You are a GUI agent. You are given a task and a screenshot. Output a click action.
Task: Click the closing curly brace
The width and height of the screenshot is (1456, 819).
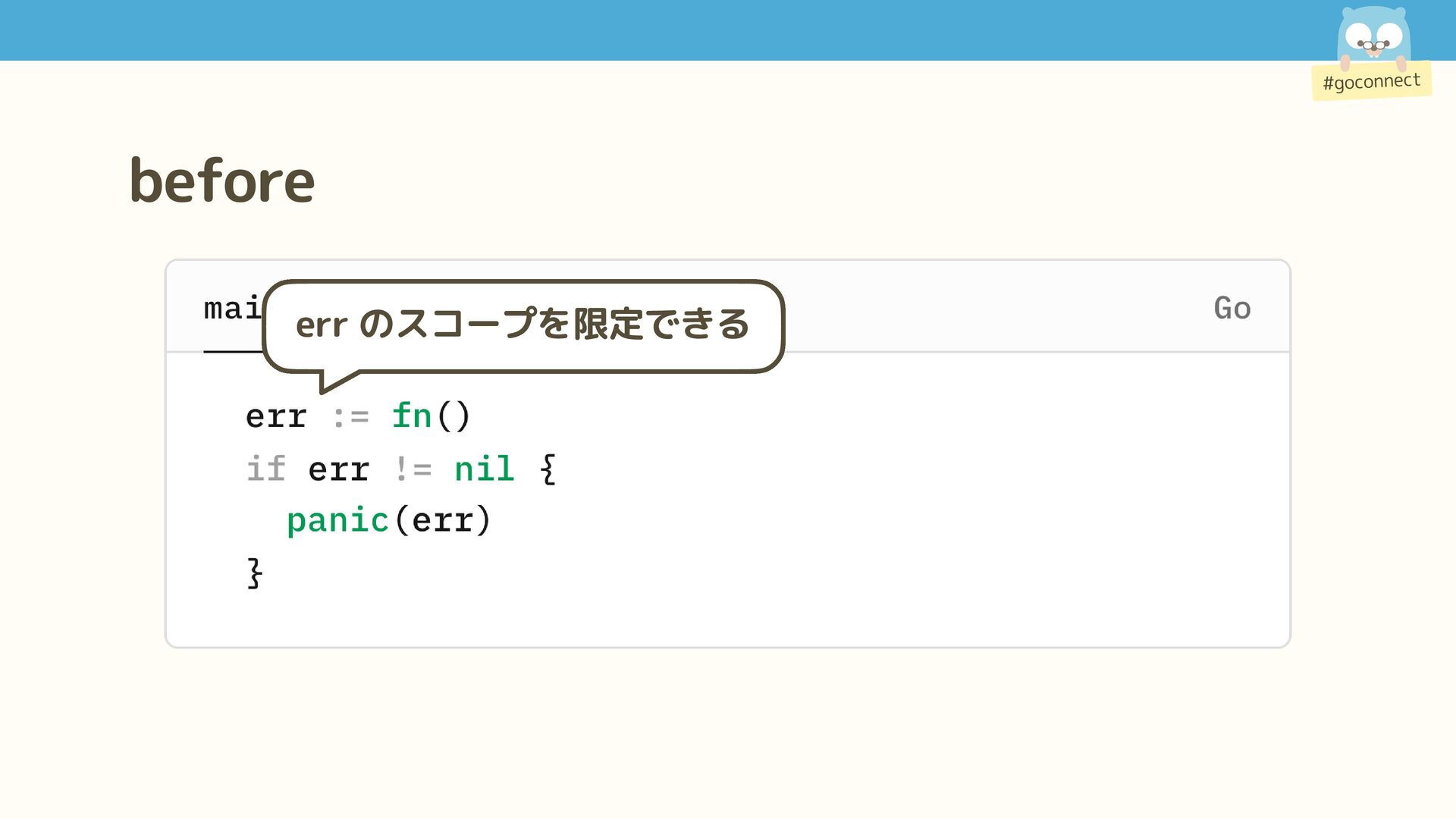point(255,573)
